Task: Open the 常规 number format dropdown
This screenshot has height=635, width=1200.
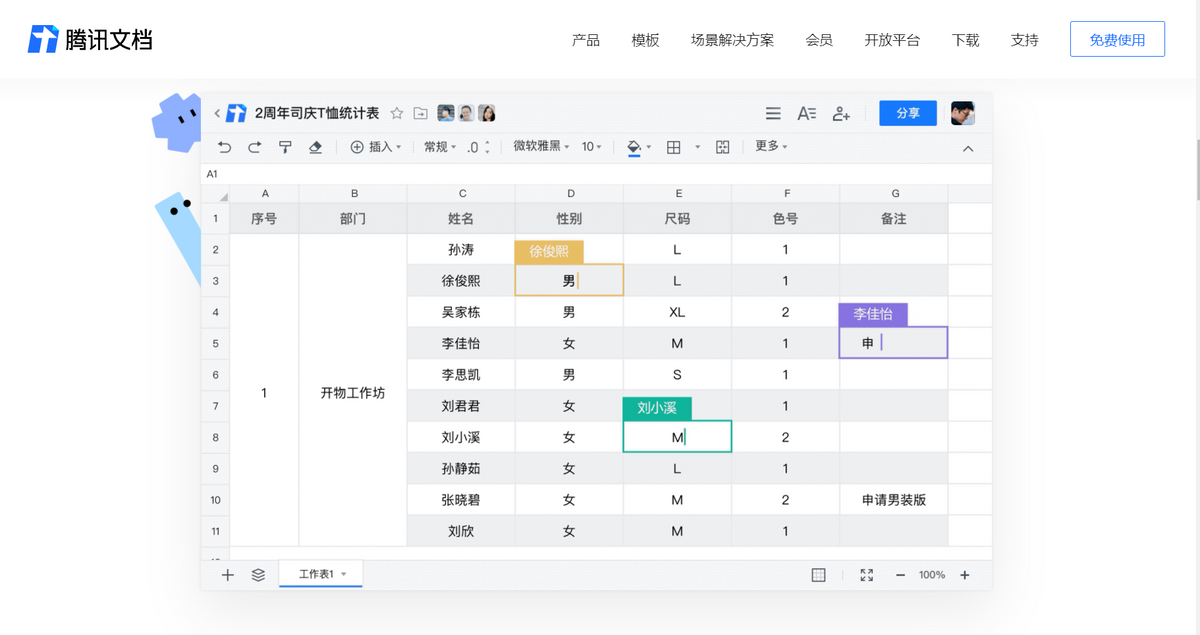Action: tap(440, 147)
